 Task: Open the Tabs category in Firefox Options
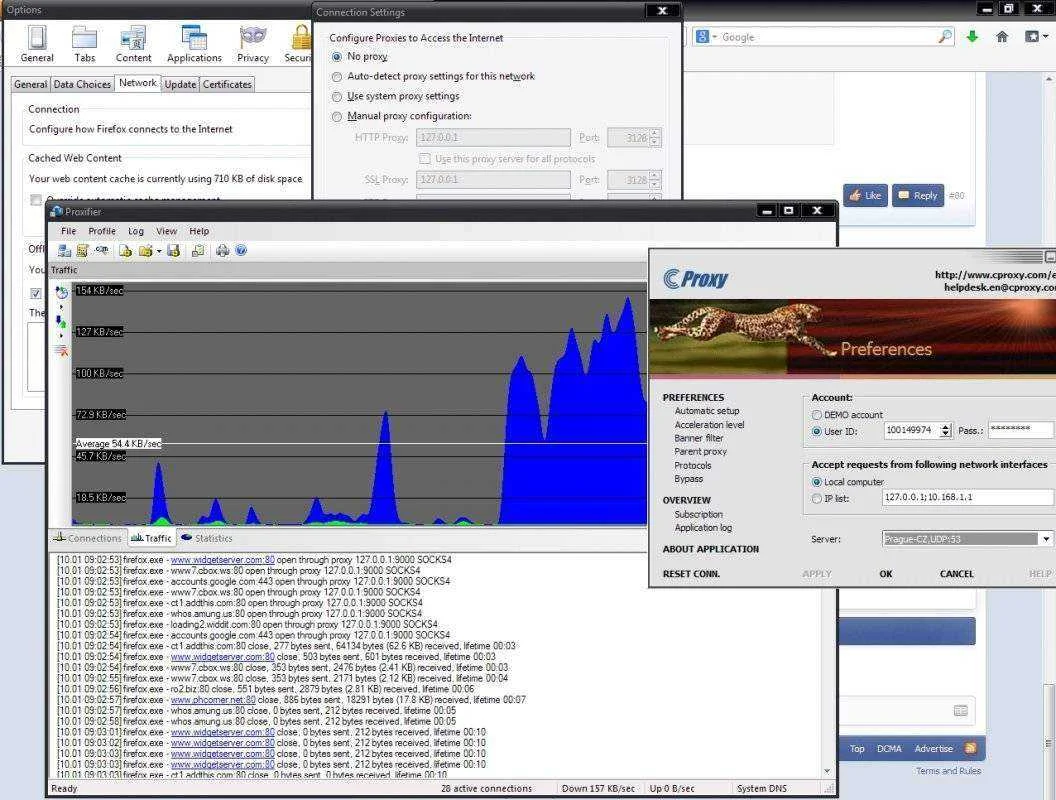click(x=85, y=44)
